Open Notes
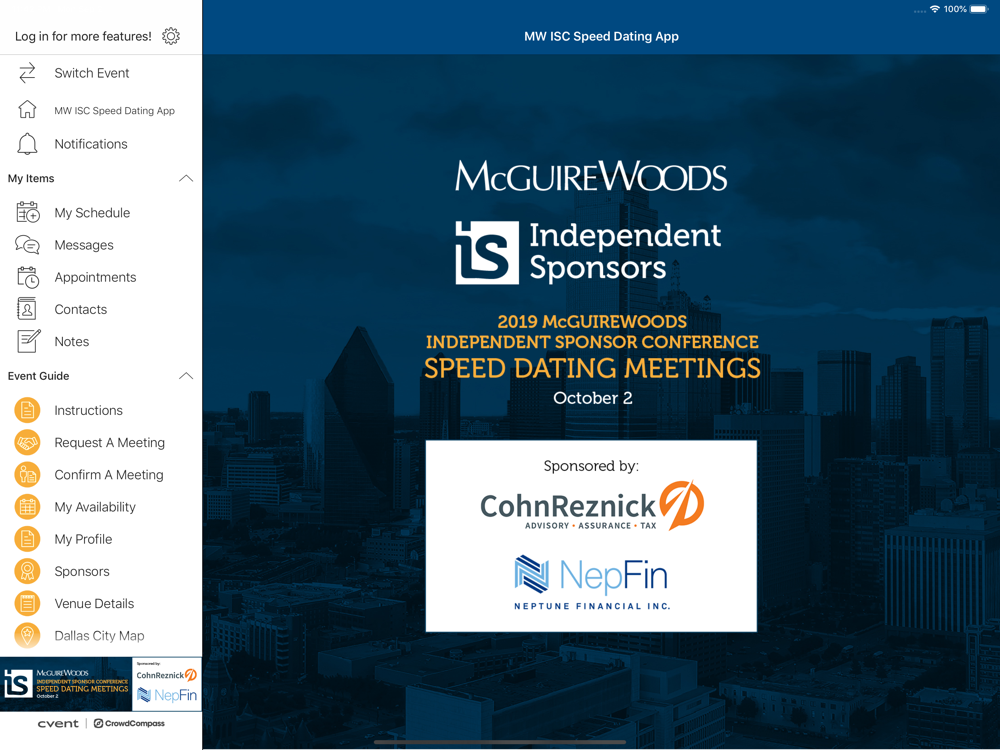1000x750 pixels. (101, 341)
